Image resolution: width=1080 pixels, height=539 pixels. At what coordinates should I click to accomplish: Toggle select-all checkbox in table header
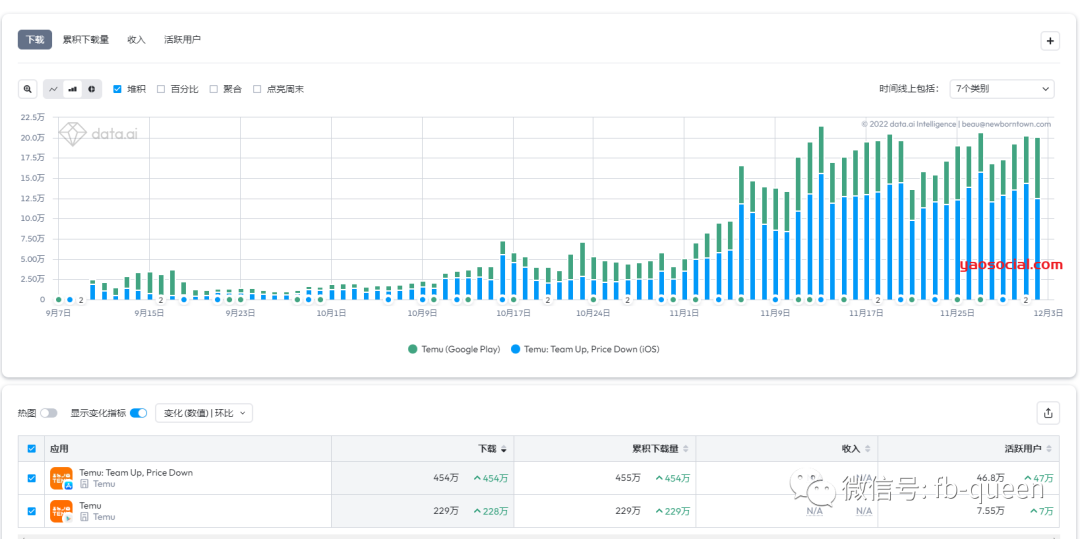[x=32, y=449]
